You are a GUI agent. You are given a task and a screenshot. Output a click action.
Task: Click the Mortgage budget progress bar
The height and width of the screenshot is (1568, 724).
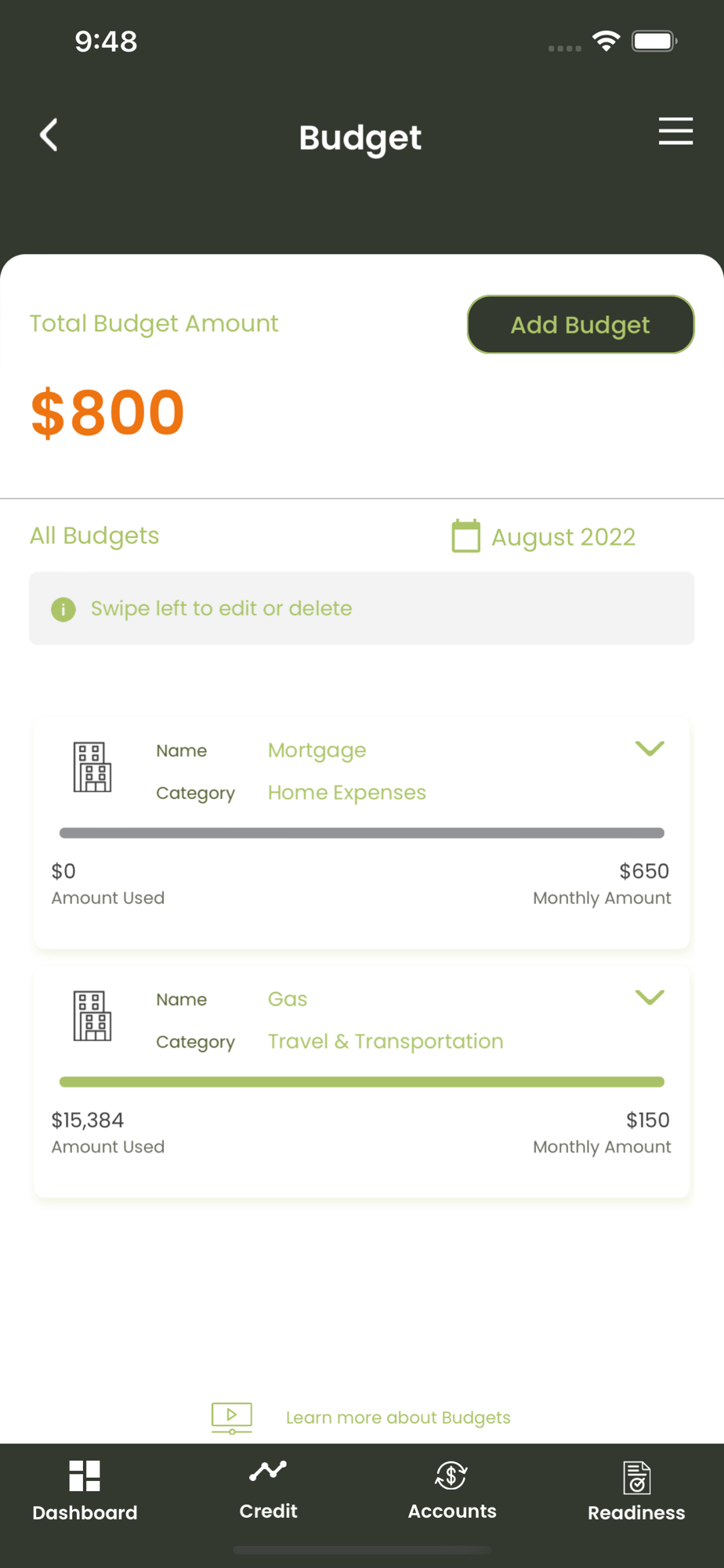pyautogui.click(x=362, y=833)
